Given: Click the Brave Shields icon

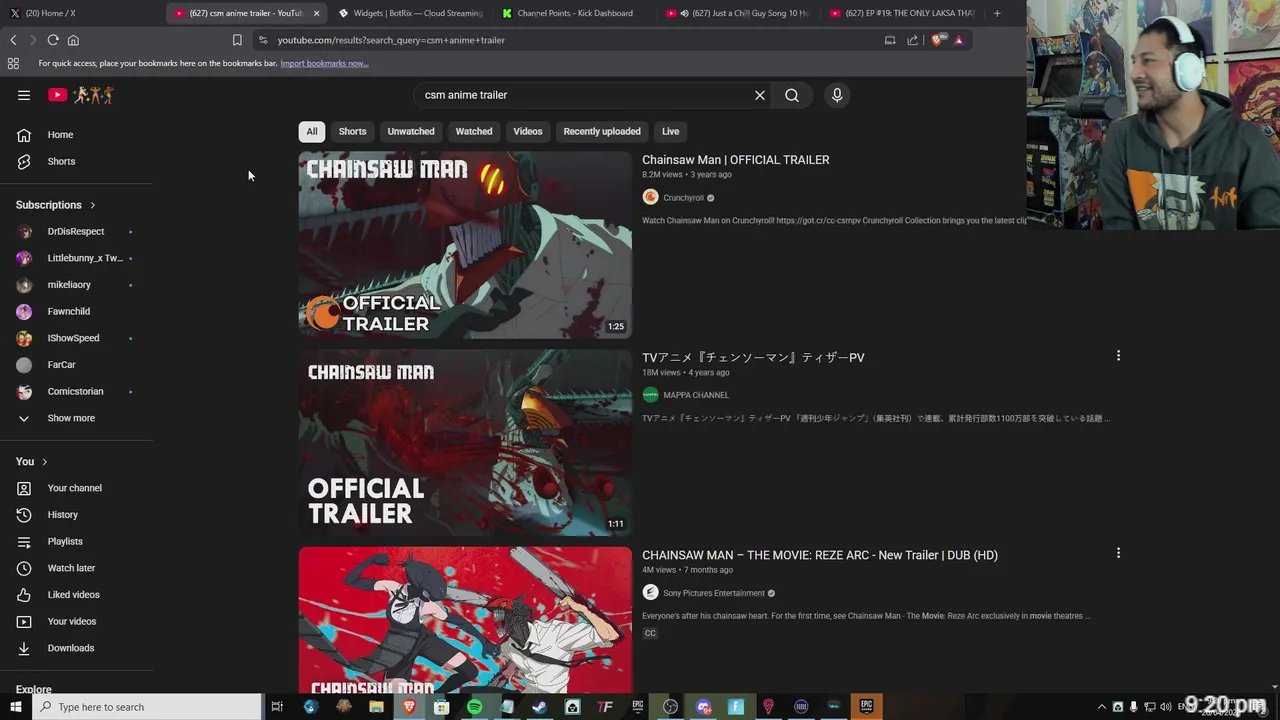Looking at the screenshot, I should click(x=937, y=40).
